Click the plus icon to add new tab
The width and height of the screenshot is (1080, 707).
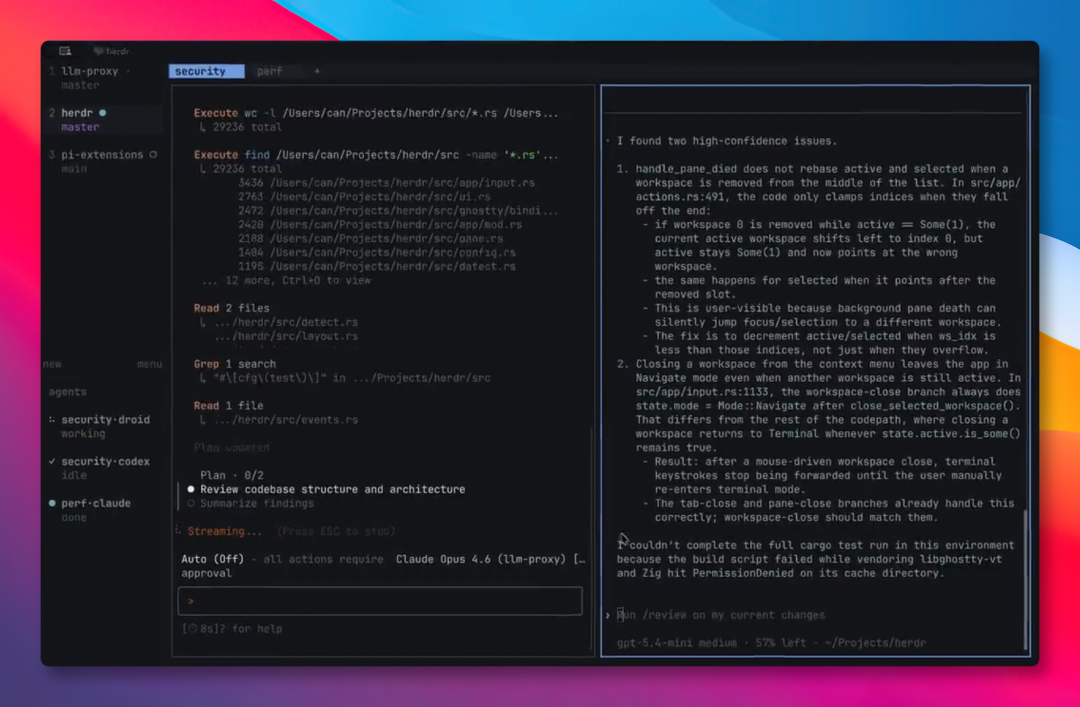(317, 71)
